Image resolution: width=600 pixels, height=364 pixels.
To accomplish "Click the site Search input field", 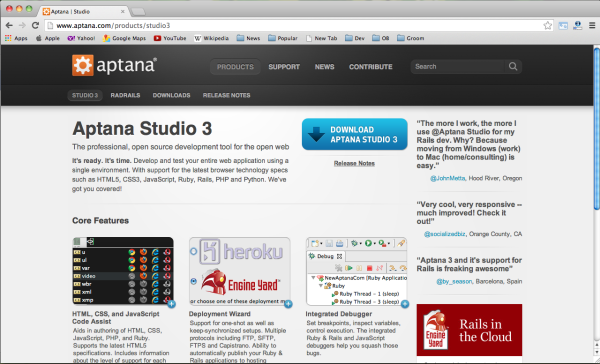I will (x=459, y=67).
